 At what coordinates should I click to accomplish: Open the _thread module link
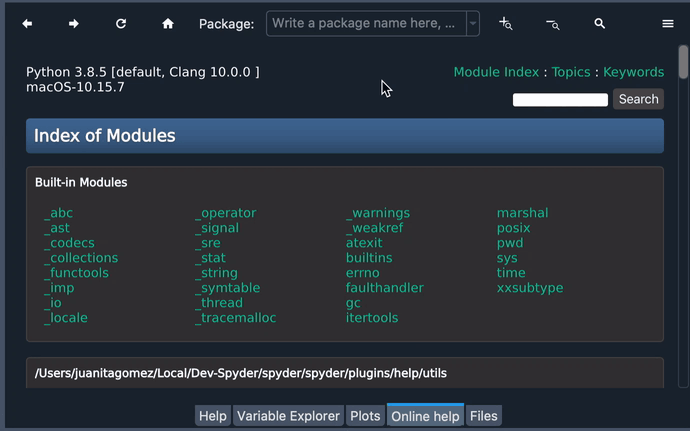tap(219, 303)
